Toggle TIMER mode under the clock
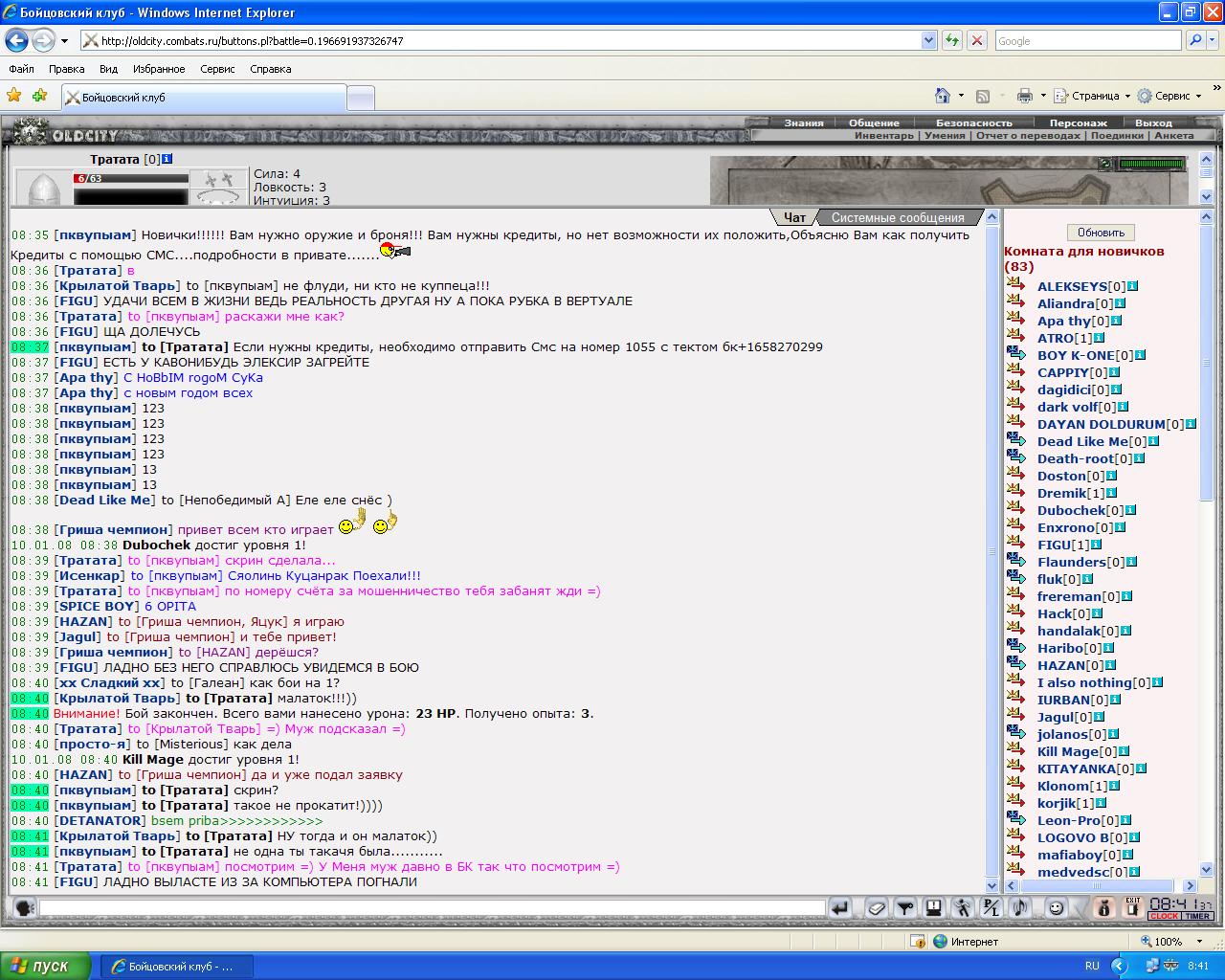Viewport: 1225px width, 980px height. click(1198, 916)
